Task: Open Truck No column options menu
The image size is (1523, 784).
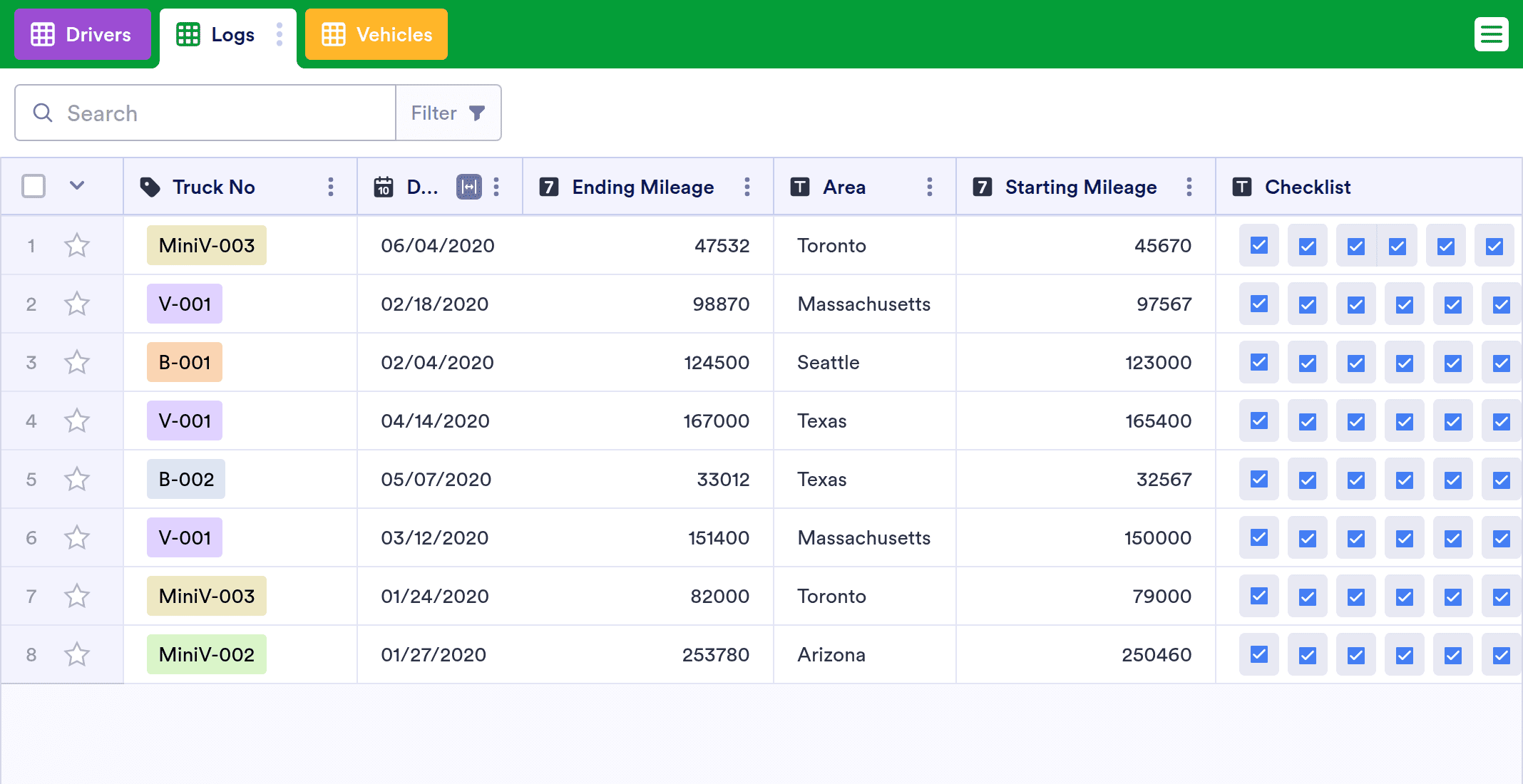Action: tap(331, 187)
